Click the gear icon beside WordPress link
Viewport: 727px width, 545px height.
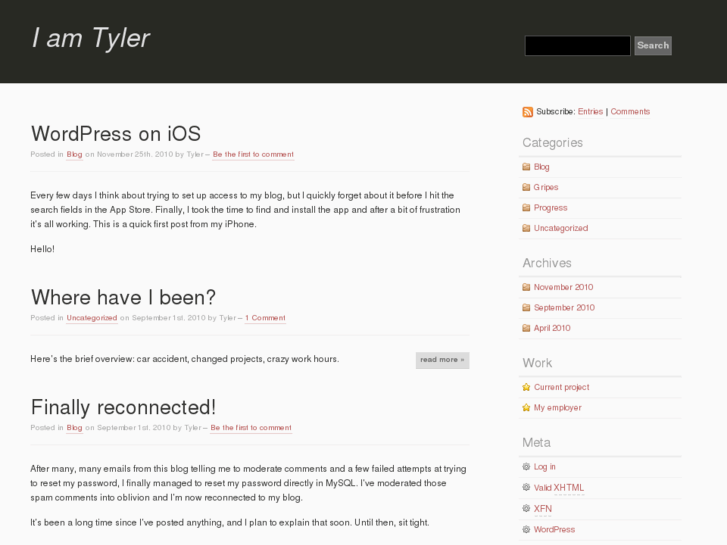click(526, 529)
